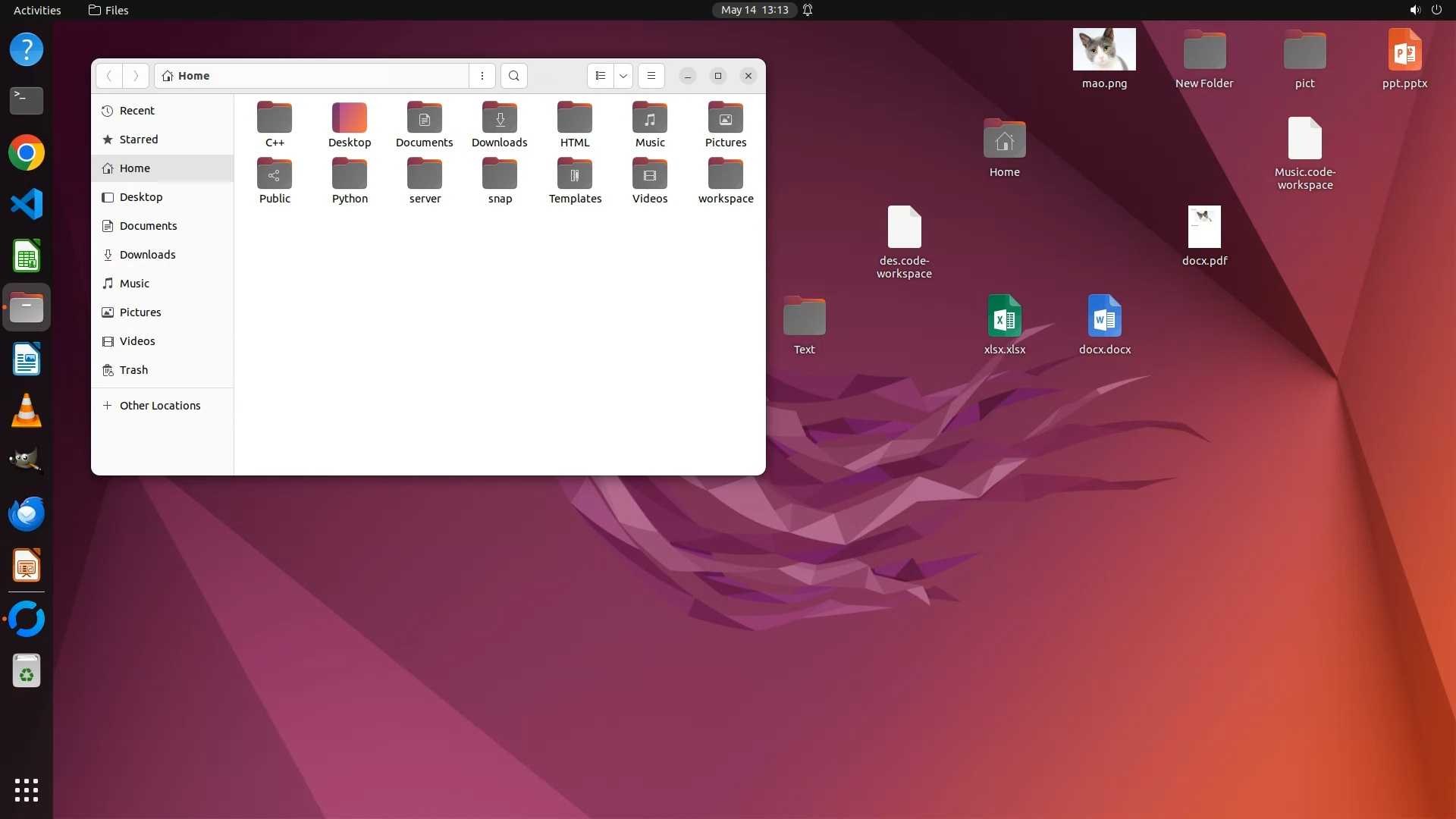Open VLC media player from dock
The height and width of the screenshot is (819, 1456).
pyautogui.click(x=27, y=410)
